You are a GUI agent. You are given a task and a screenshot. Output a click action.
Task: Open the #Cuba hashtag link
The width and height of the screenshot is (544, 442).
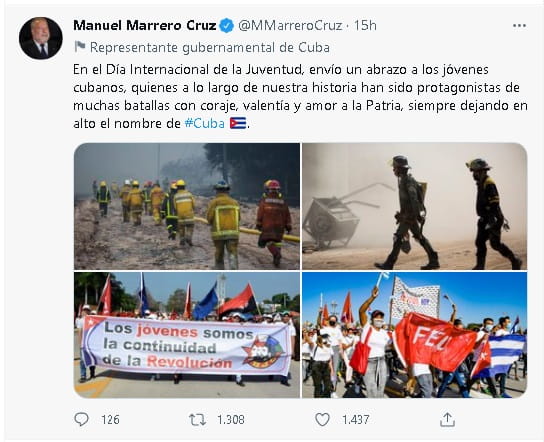[205, 124]
